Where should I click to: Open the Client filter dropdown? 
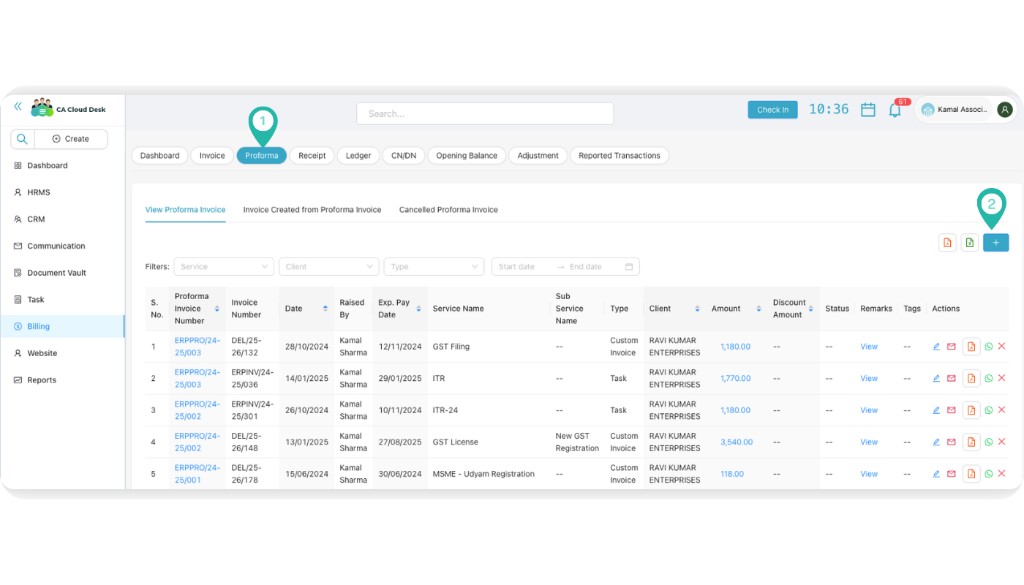pos(327,266)
